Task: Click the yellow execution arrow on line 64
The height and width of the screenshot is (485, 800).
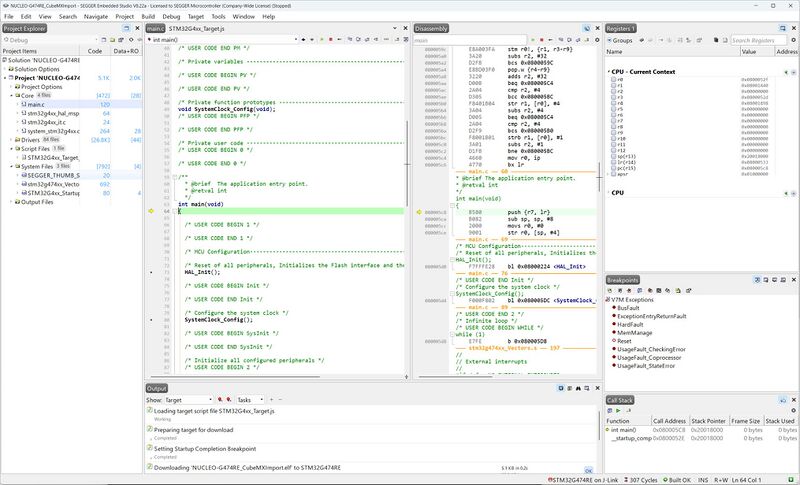Action: (151, 211)
